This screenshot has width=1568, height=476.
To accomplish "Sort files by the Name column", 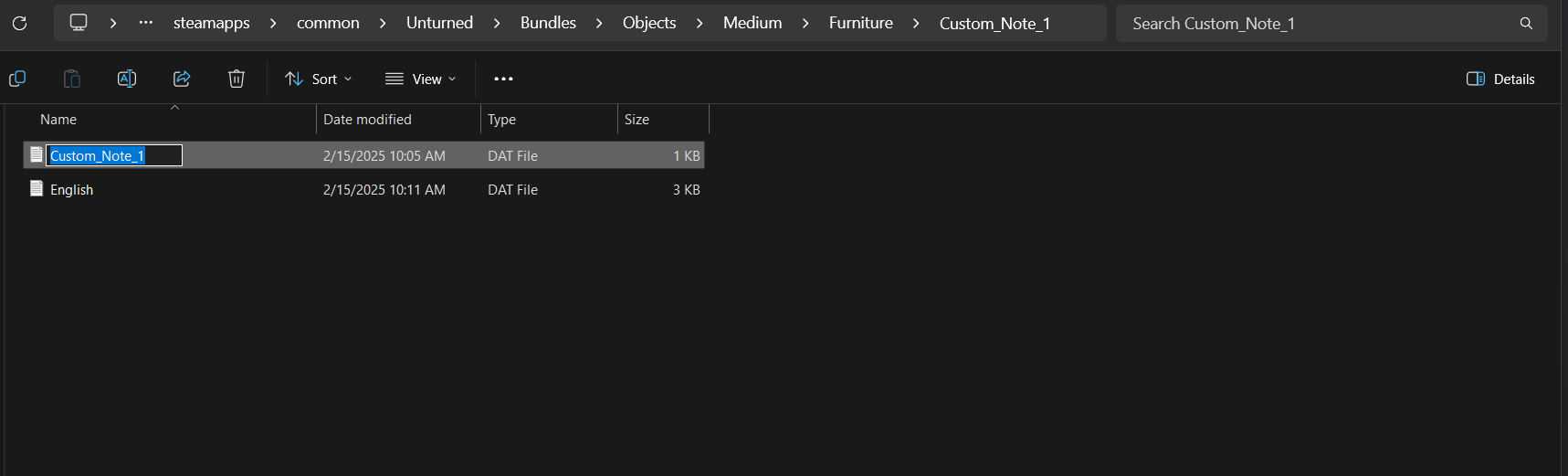I will coord(58,120).
